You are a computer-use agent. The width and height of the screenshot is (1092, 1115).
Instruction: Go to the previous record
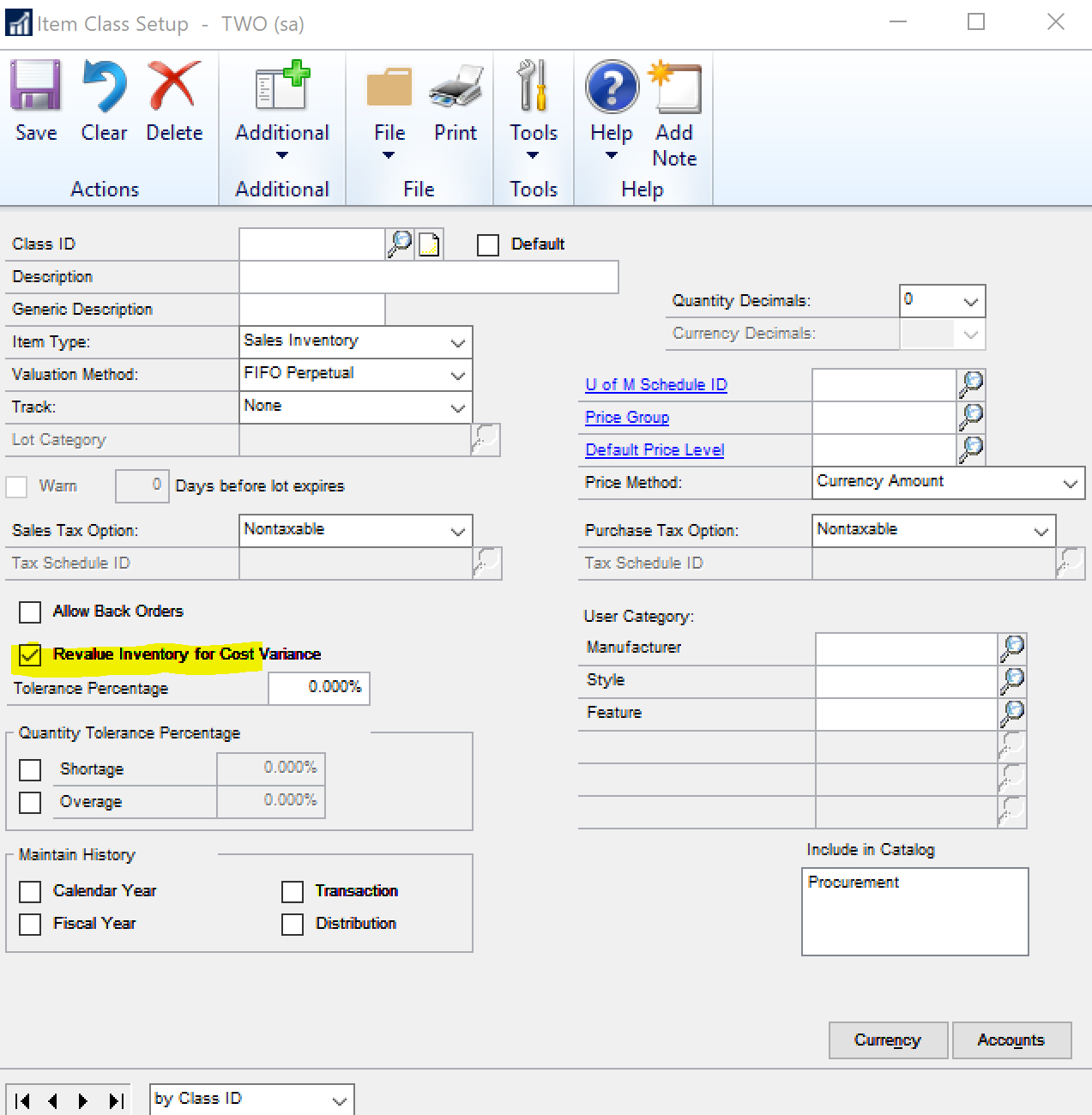point(53,1101)
